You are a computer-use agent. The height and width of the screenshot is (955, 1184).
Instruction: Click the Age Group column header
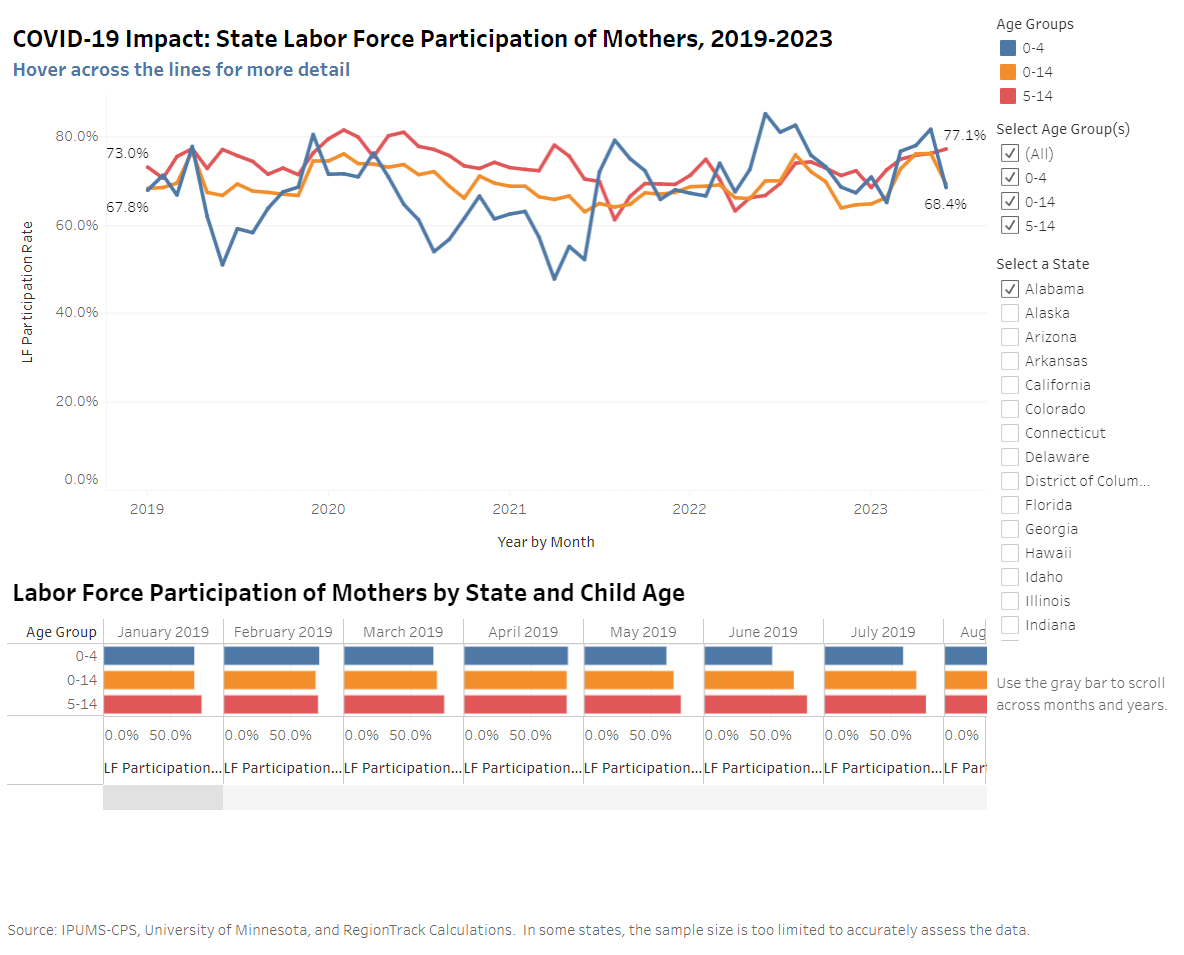(61, 632)
